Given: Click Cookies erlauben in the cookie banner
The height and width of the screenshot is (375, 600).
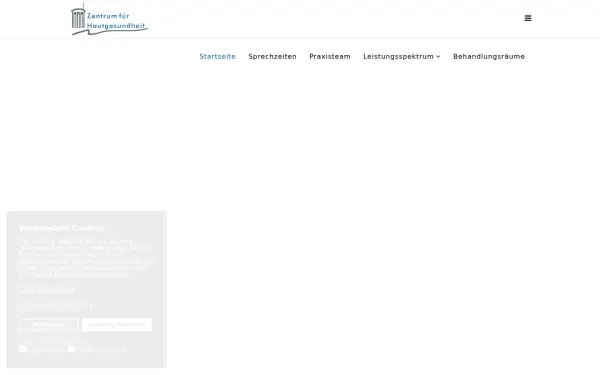Looking at the screenshot, I should click(117, 324).
